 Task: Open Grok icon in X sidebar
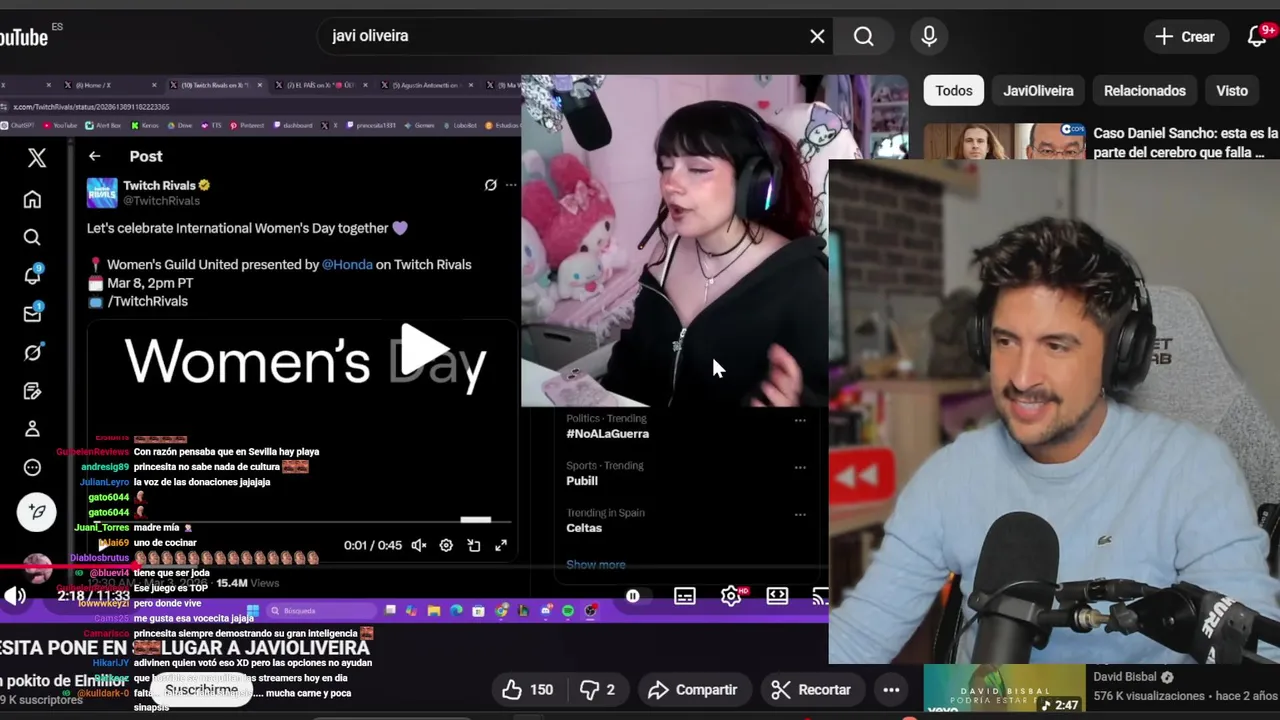click(x=32, y=352)
